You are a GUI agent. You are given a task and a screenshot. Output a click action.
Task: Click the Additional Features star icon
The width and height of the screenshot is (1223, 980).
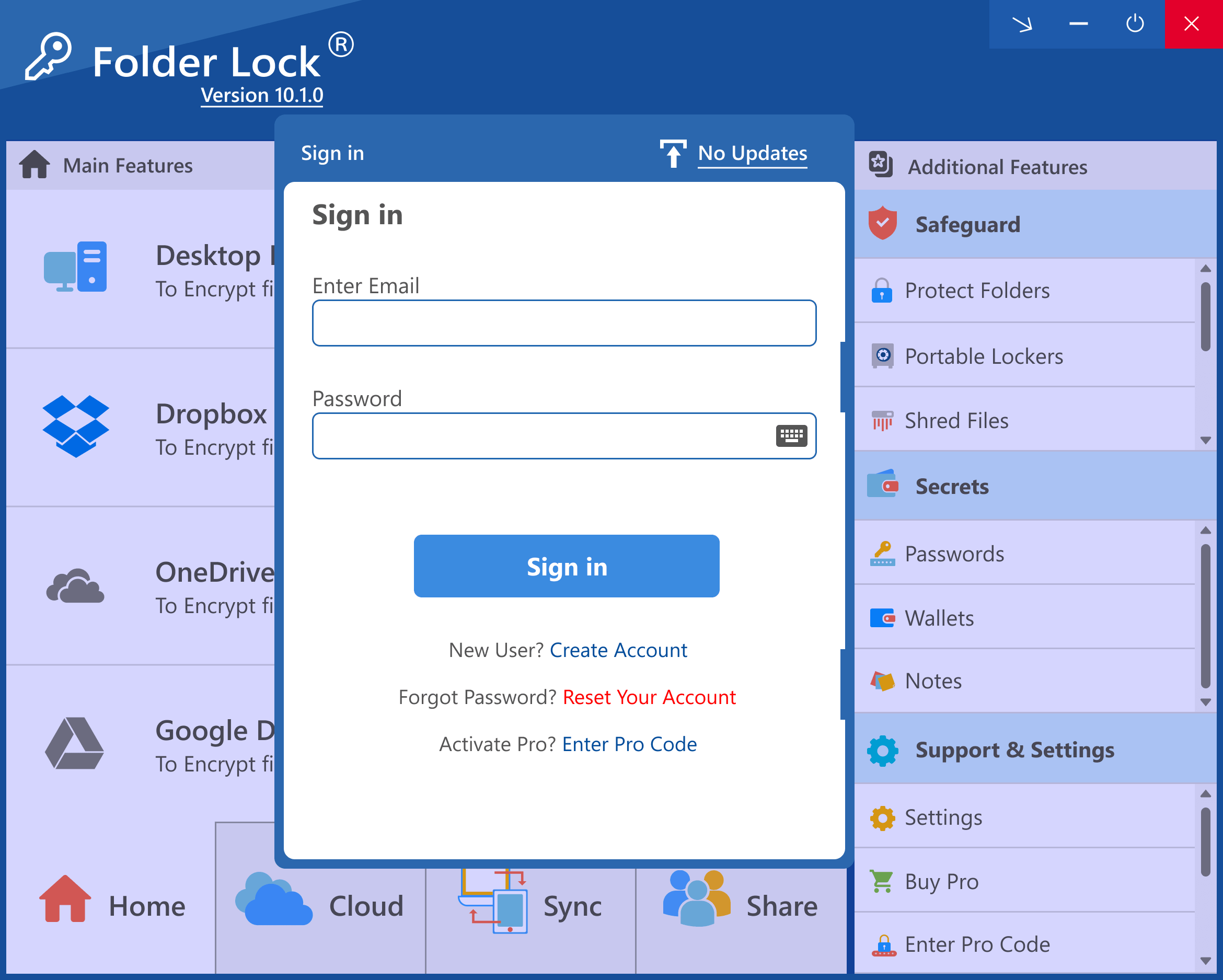point(880,165)
